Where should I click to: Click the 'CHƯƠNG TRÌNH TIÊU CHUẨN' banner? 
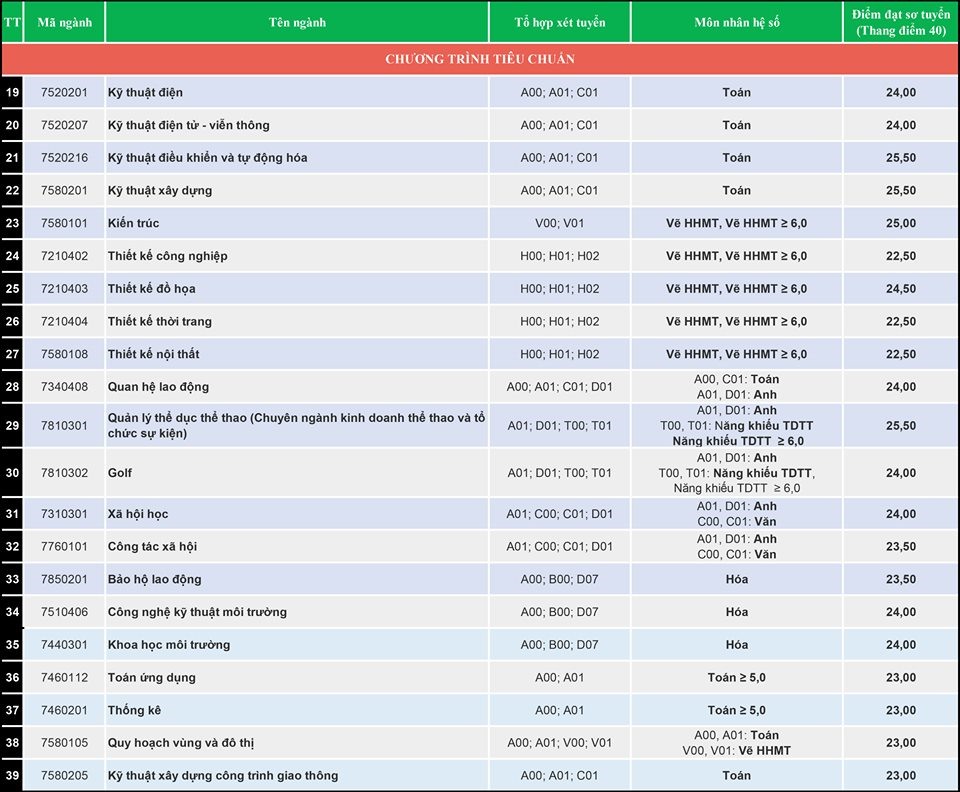pos(480,59)
